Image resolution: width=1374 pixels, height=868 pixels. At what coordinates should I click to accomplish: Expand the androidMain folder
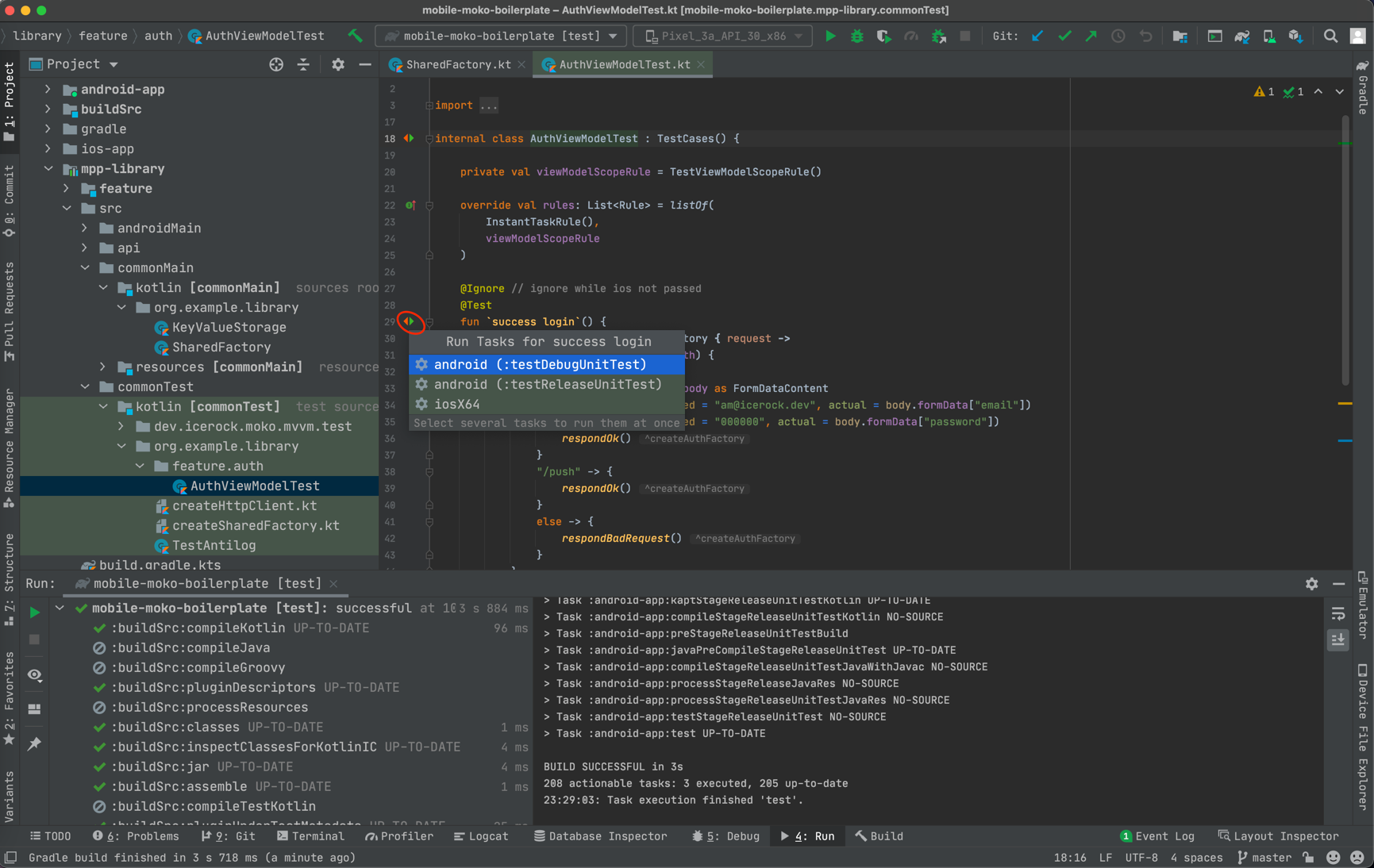tap(85, 229)
